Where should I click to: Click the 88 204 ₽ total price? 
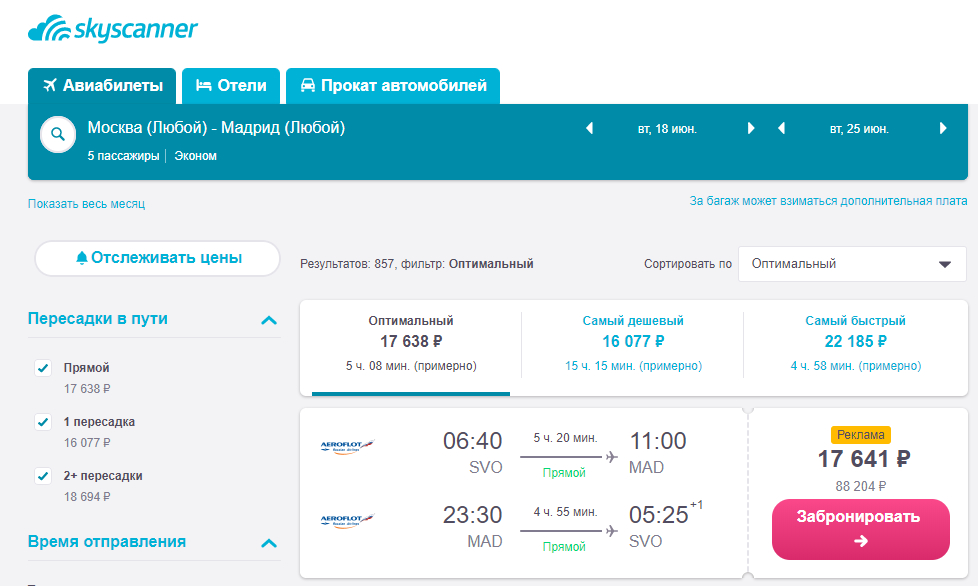pos(861,486)
